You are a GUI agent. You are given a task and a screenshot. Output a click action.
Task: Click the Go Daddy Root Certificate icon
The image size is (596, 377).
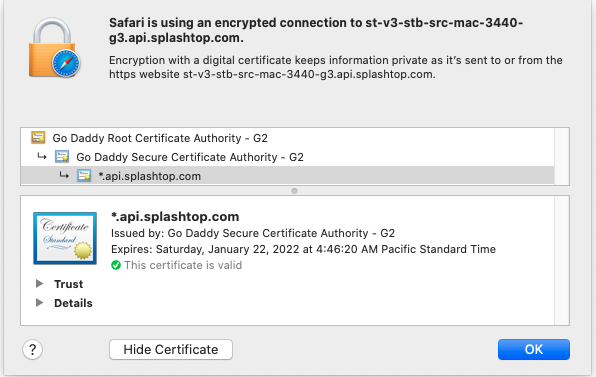click(x=38, y=138)
